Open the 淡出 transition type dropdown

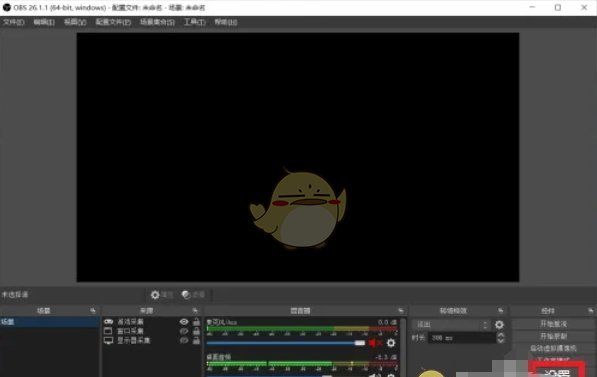[451, 324]
